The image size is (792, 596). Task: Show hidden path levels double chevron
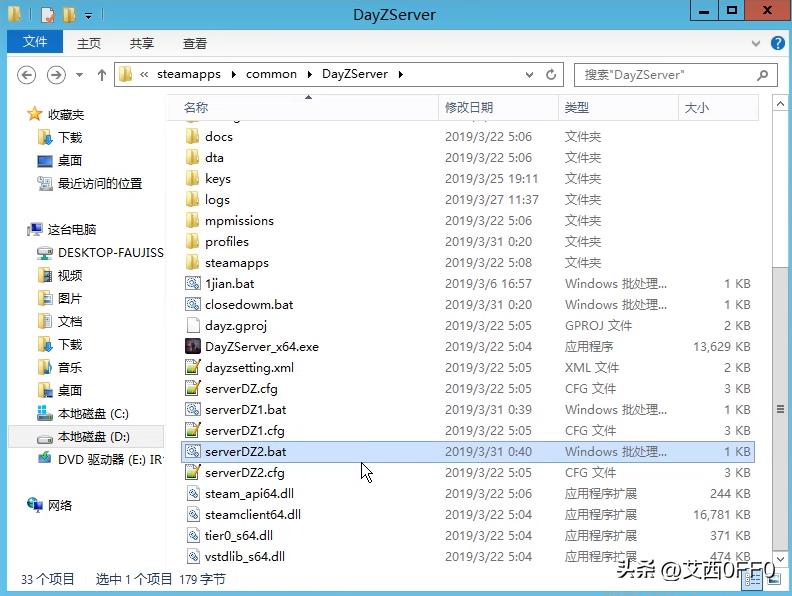tap(144, 75)
